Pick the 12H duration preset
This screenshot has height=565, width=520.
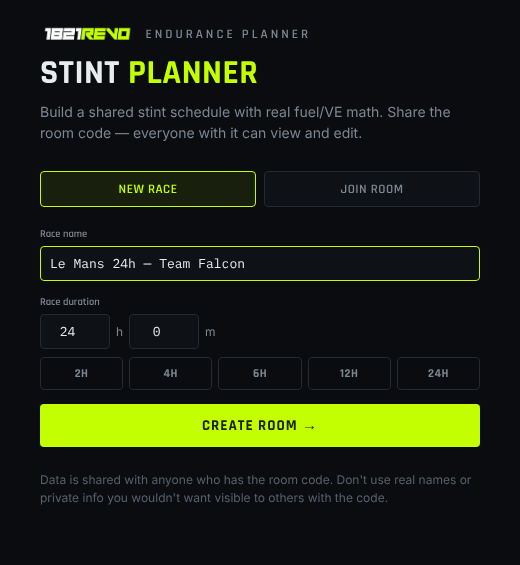[x=349, y=373]
